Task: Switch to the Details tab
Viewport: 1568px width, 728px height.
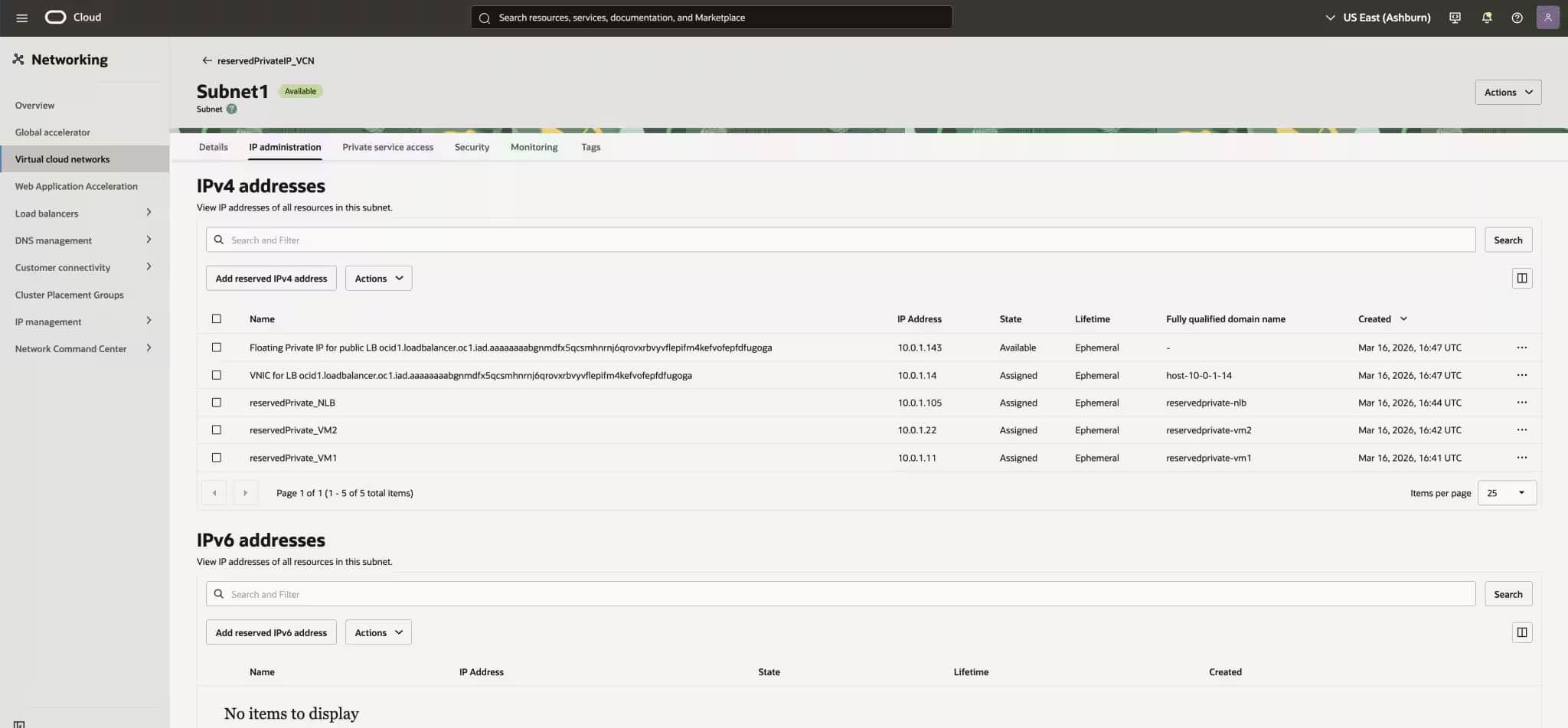Action: point(213,147)
